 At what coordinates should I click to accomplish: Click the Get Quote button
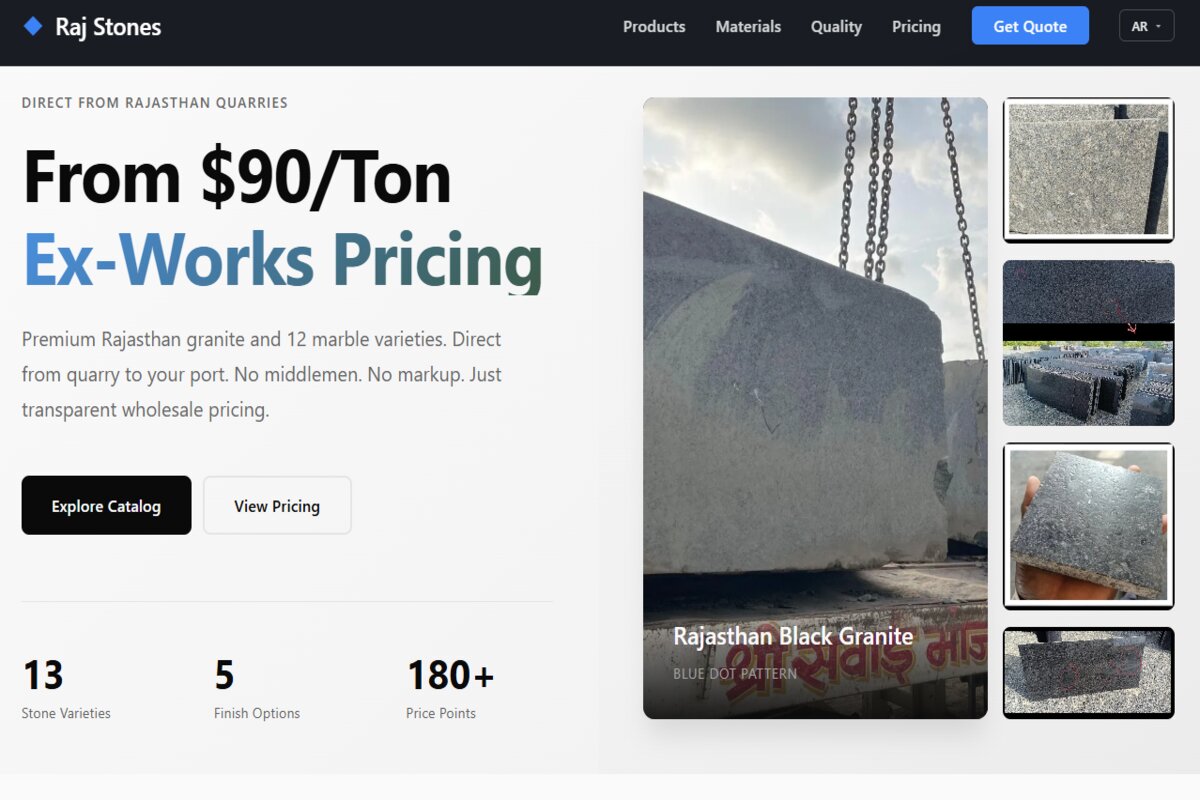tap(1030, 27)
